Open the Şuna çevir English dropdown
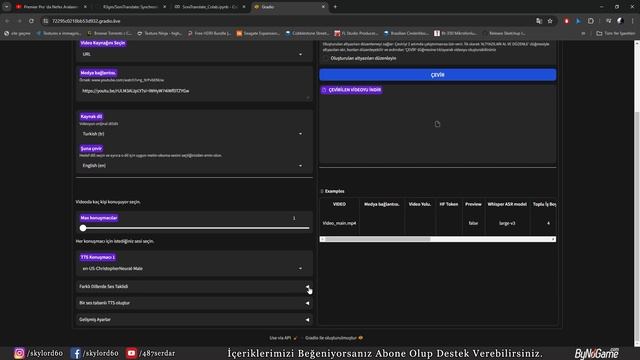 coord(193,165)
